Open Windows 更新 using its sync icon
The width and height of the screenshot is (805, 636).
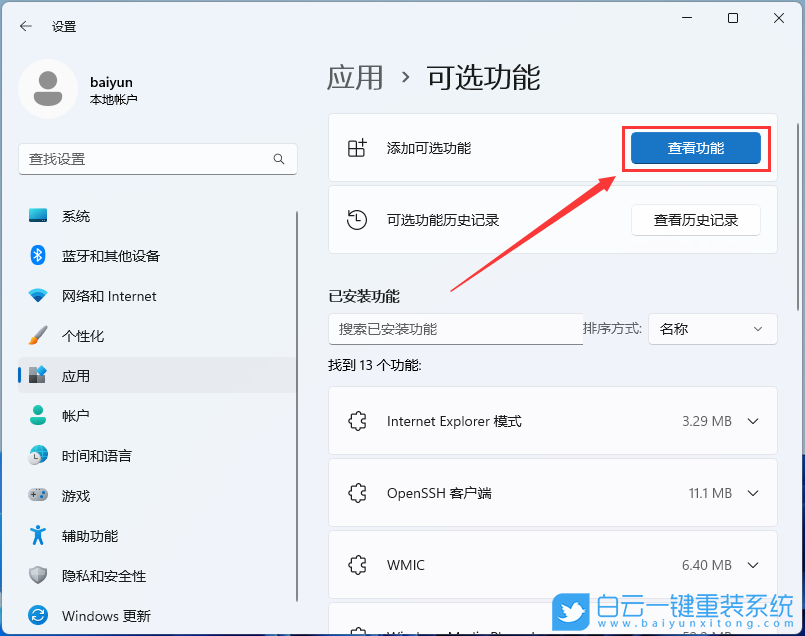point(37,615)
